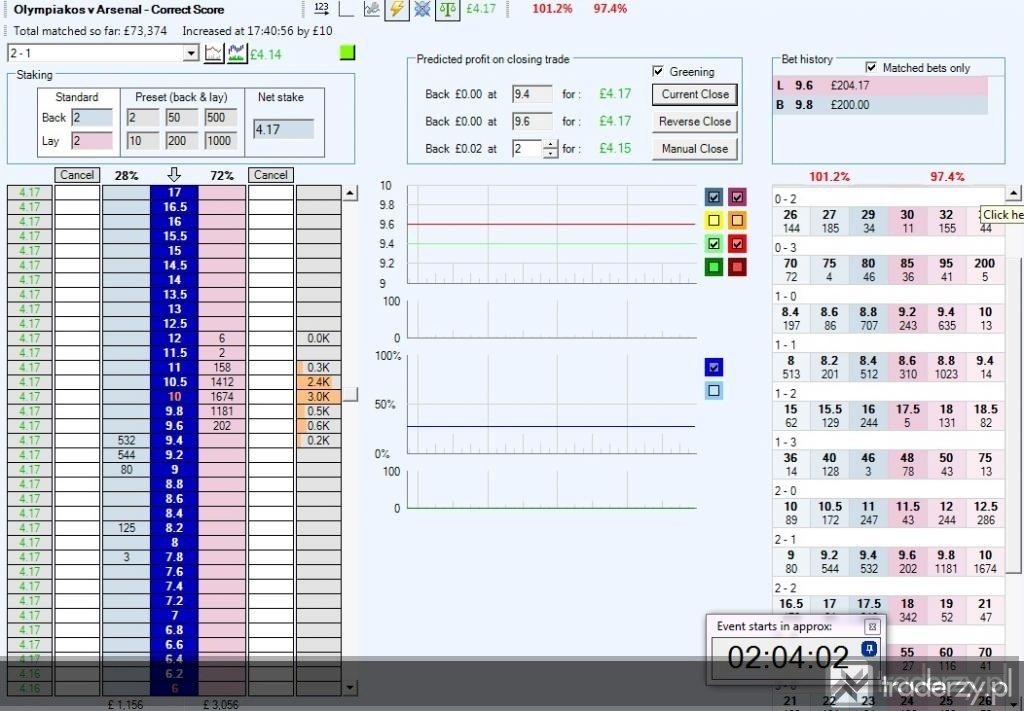Open the 2 - 1 selection dropdown

(191, 53)
